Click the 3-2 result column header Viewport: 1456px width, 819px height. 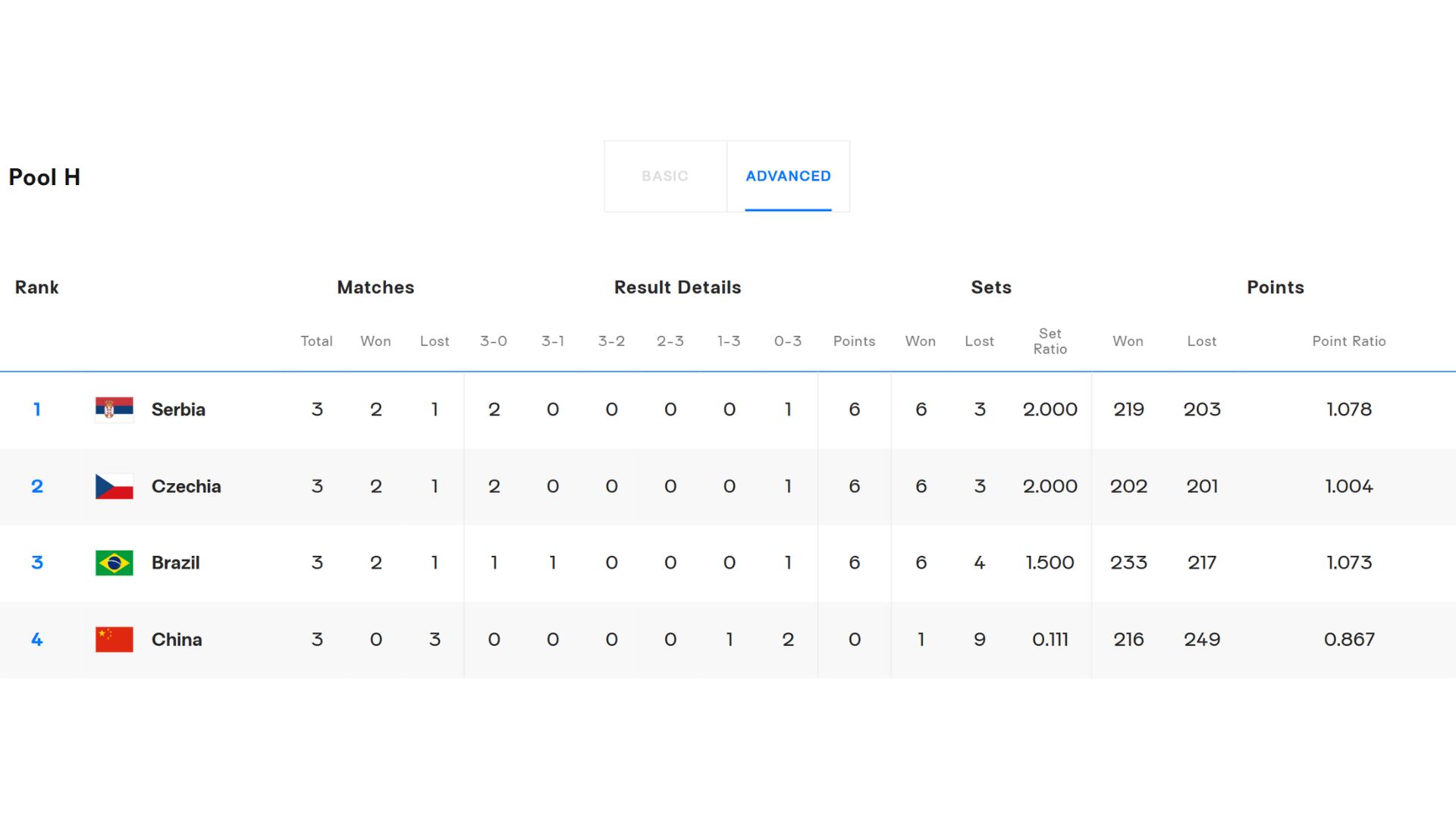[611, 341]
